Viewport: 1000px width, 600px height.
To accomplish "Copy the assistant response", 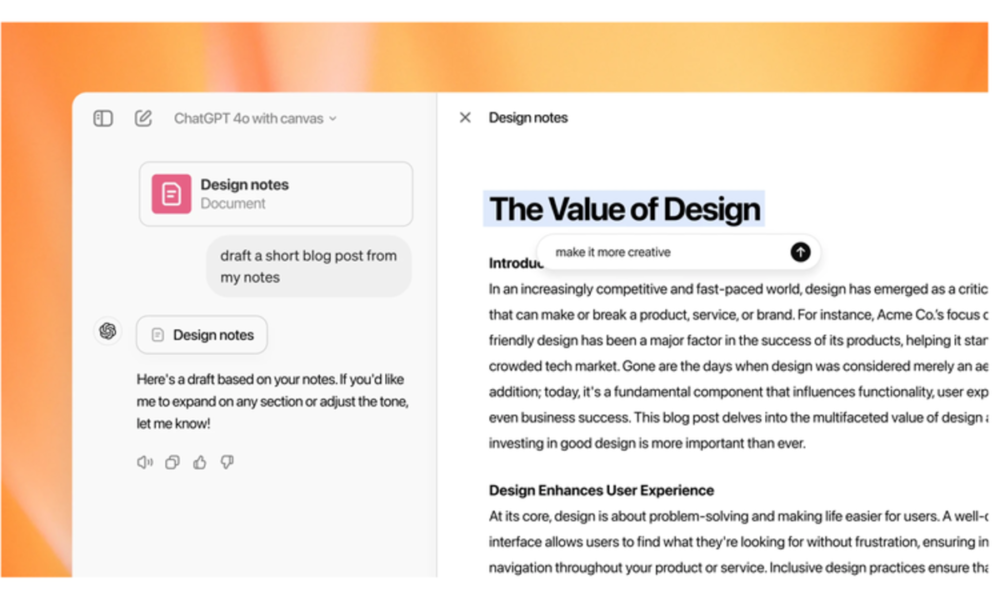I will point(172,462).
